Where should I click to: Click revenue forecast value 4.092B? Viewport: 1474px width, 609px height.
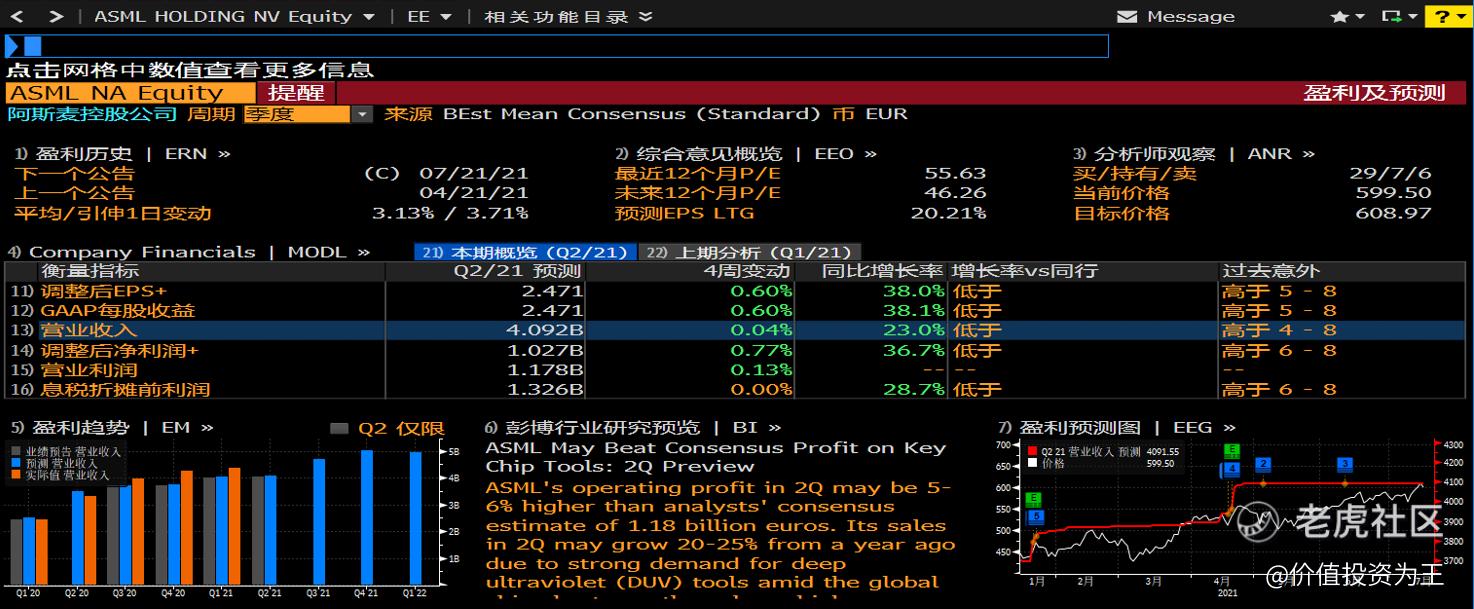(545, 330)
